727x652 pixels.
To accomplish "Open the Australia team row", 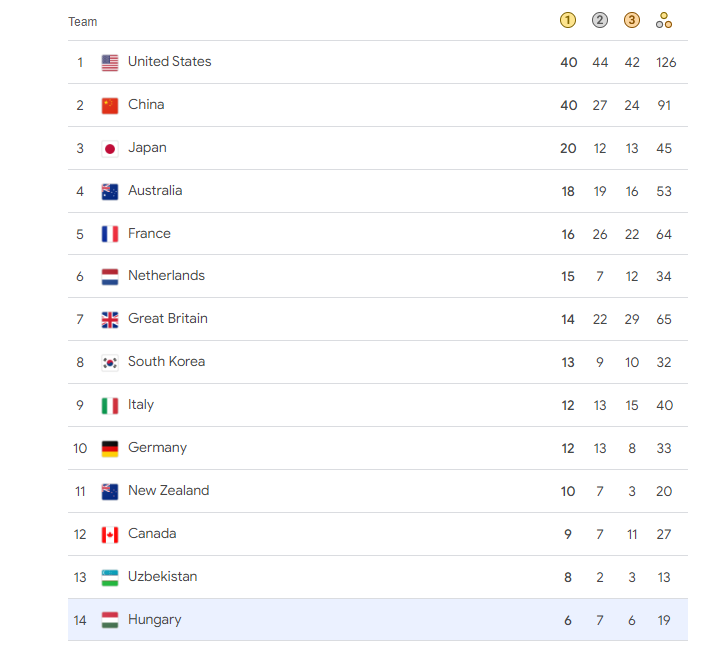I will [378, 191].
